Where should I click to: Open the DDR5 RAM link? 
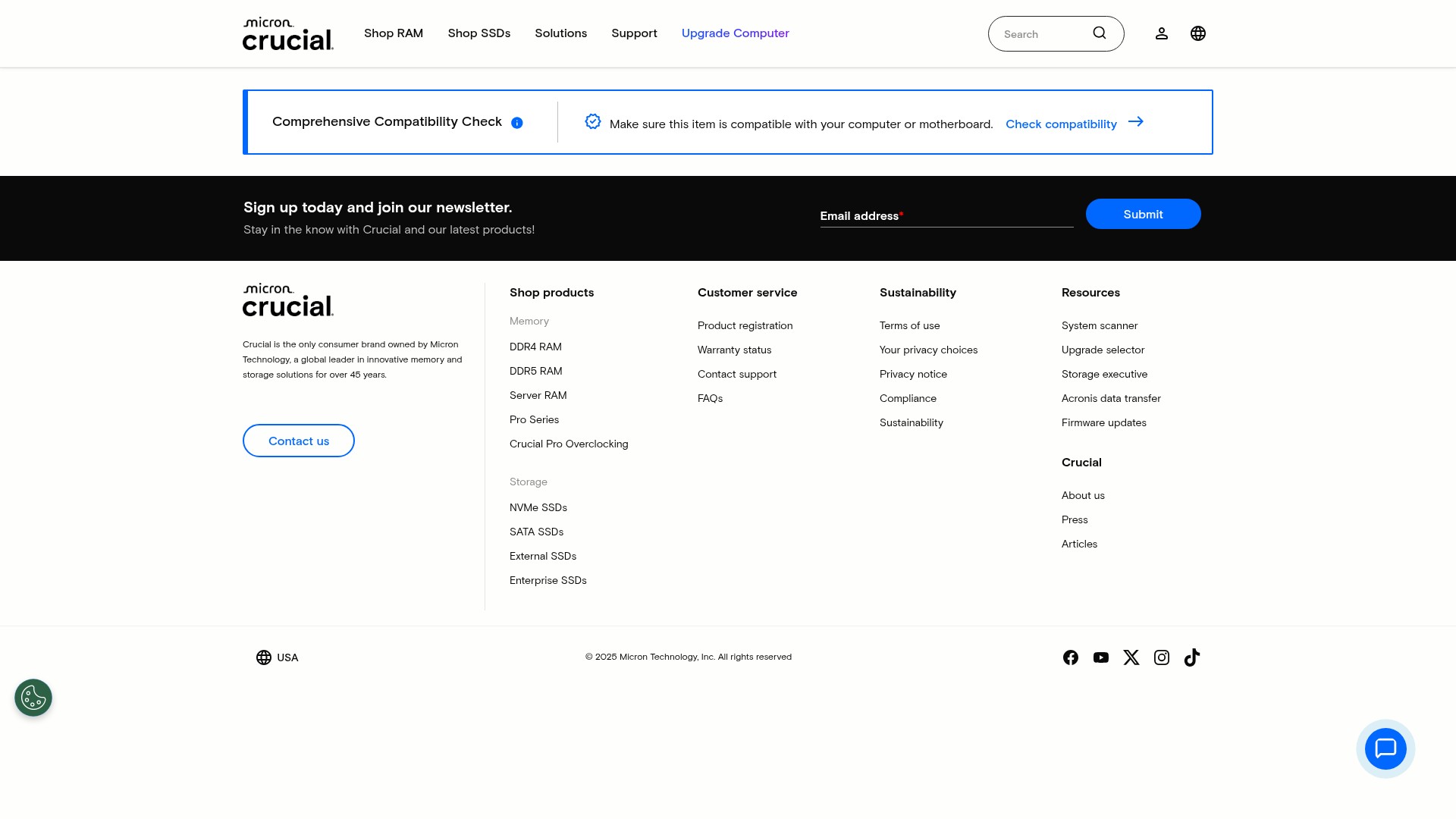536,372
